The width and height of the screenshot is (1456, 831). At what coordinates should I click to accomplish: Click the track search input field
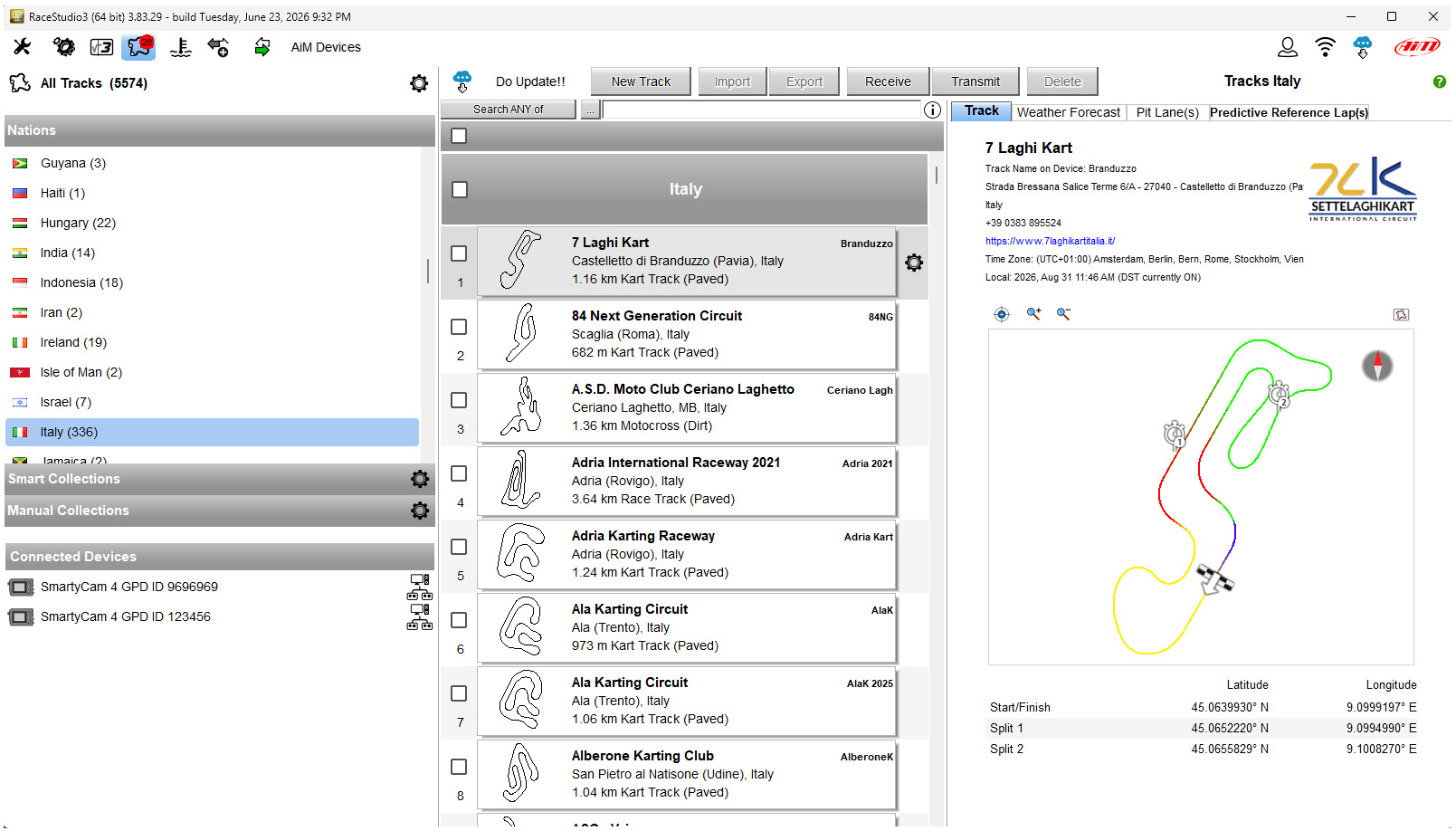pos(762,110)
